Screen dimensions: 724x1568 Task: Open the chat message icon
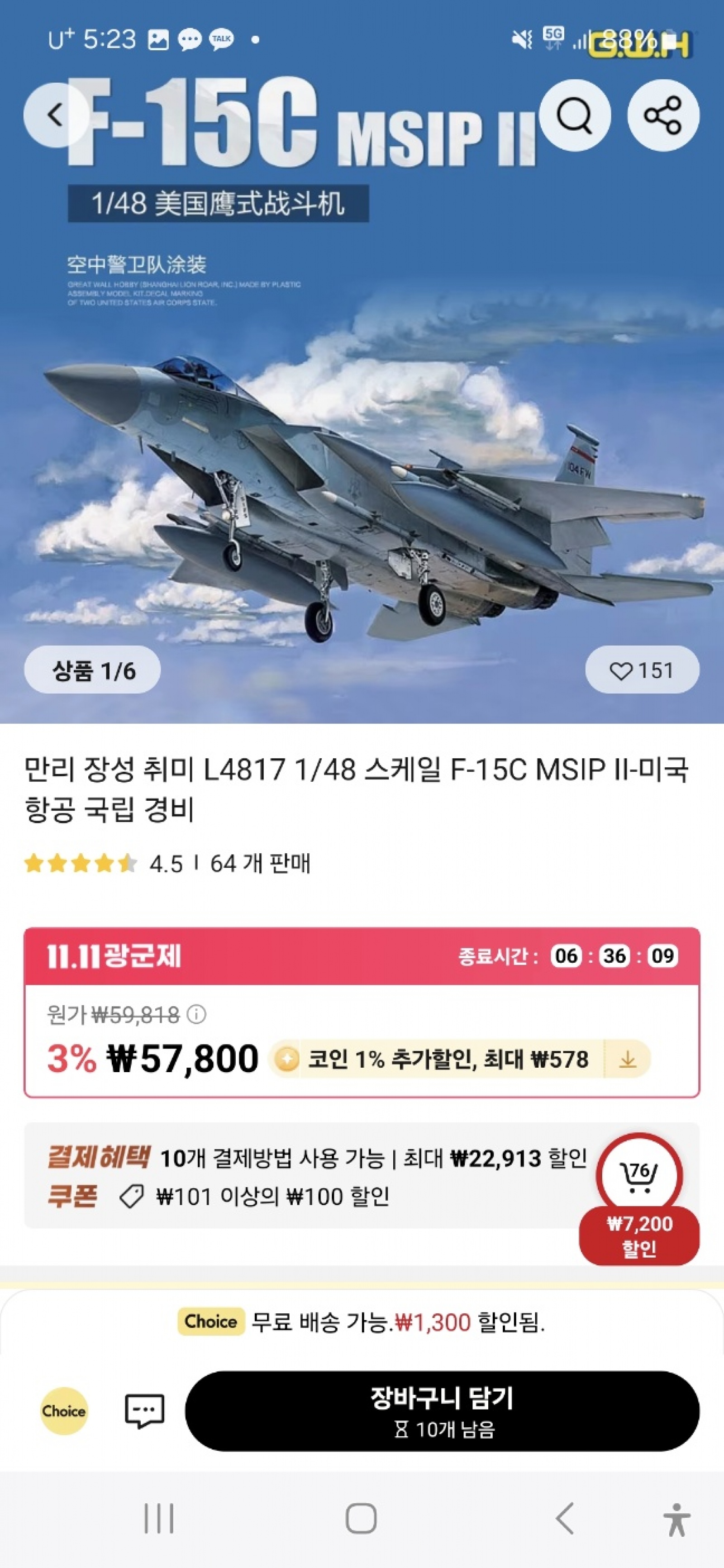(x=144, y=1411)
